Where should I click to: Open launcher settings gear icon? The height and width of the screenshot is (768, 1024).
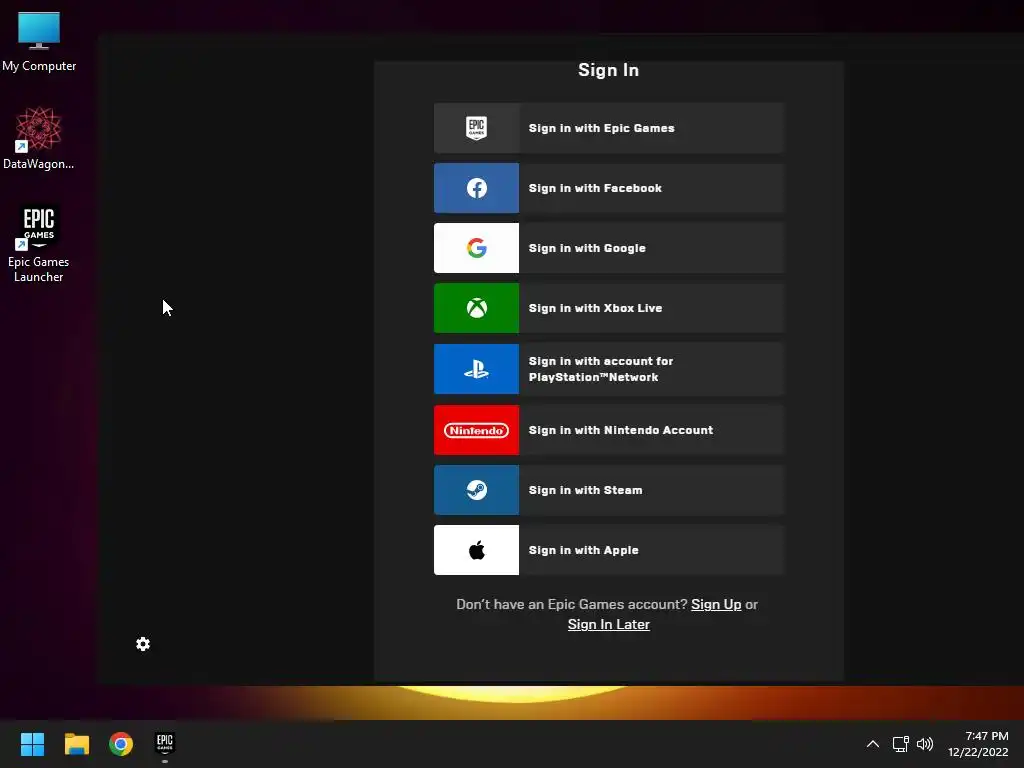143,644
